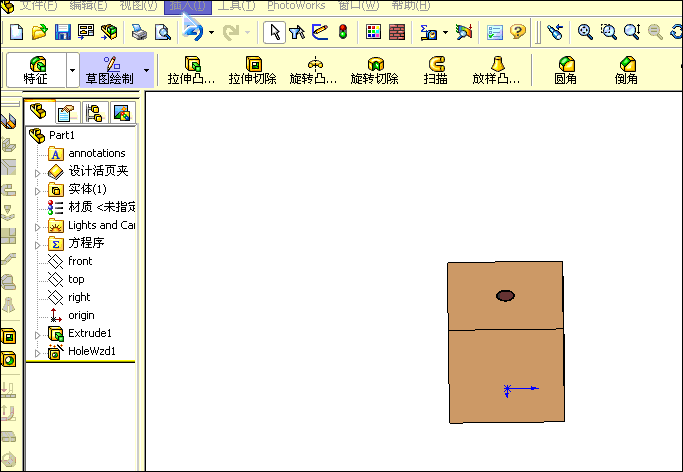Image resolution: width=683 pixels, height=472 pixels.
Task: Click the sigma measure tool icon
Action: tap(429, 32)
